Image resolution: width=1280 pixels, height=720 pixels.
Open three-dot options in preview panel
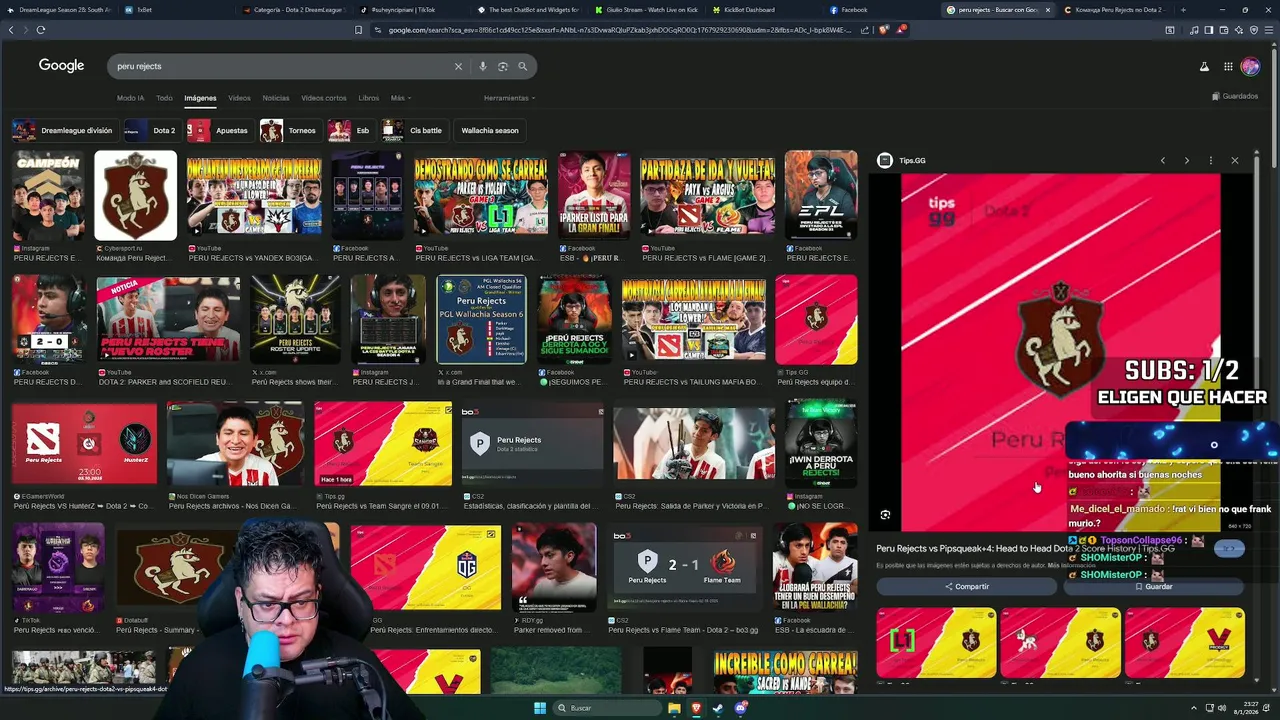point(1210,160)
